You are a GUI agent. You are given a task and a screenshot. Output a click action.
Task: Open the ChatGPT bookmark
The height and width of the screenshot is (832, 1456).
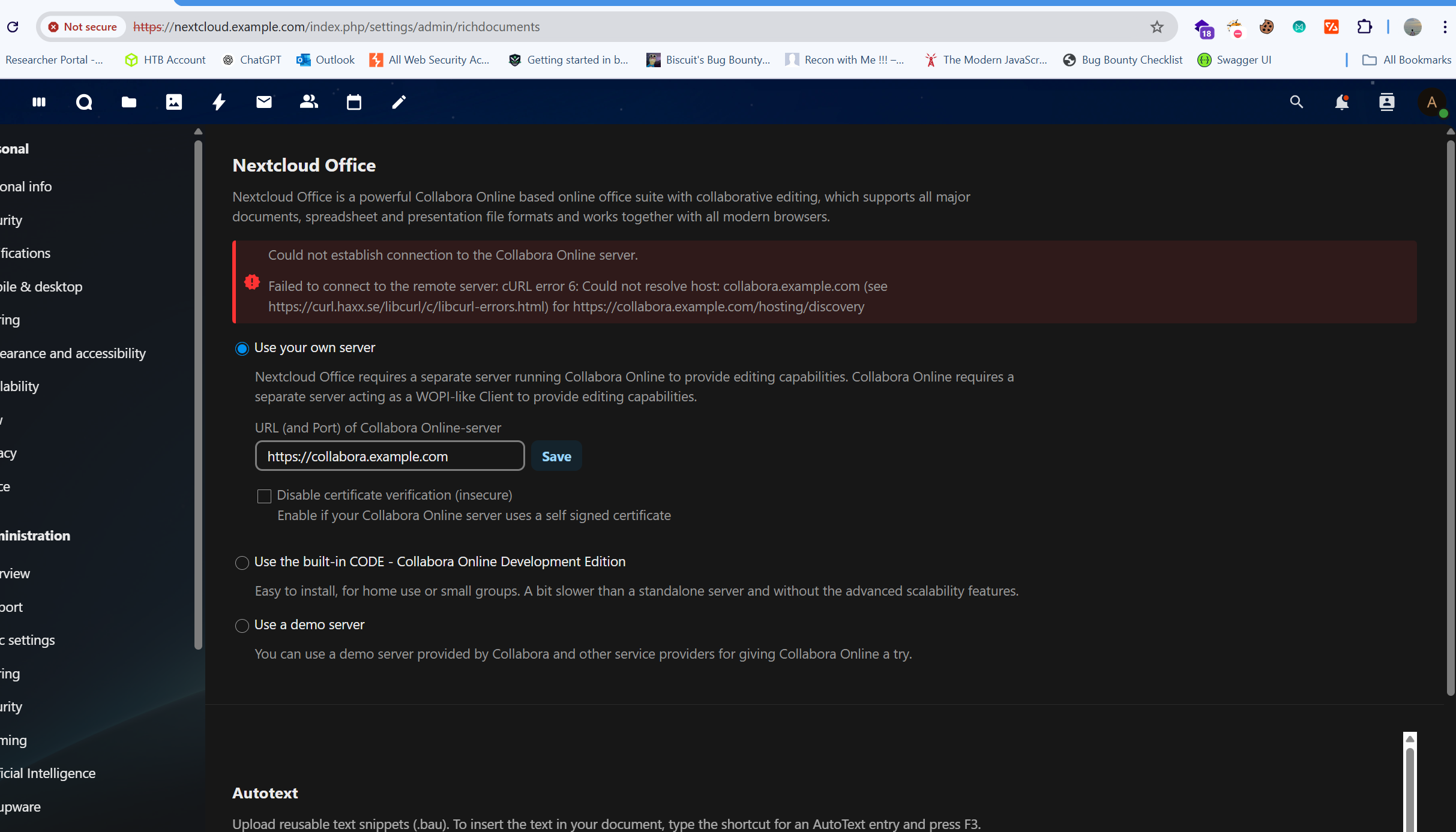tap(252, 60)
